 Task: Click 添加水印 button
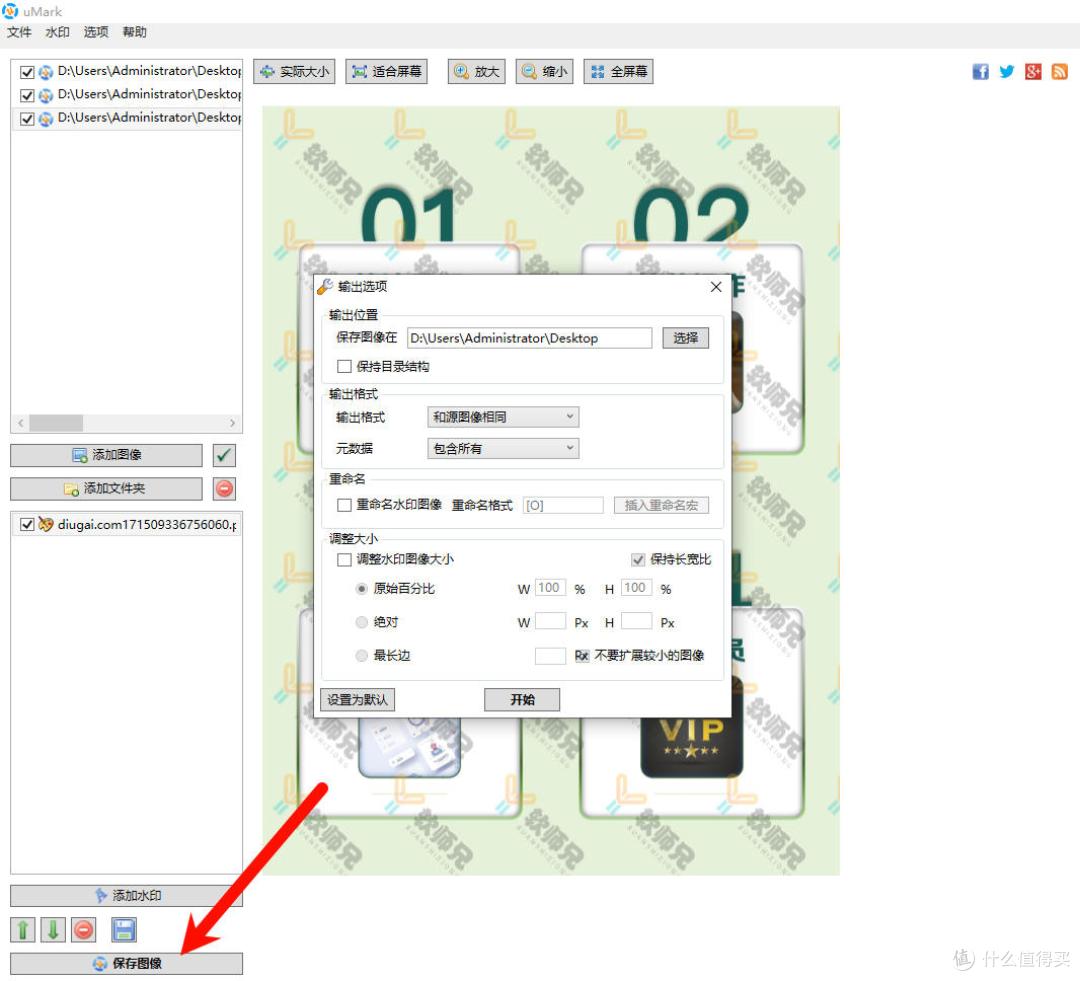click(127, 896)
